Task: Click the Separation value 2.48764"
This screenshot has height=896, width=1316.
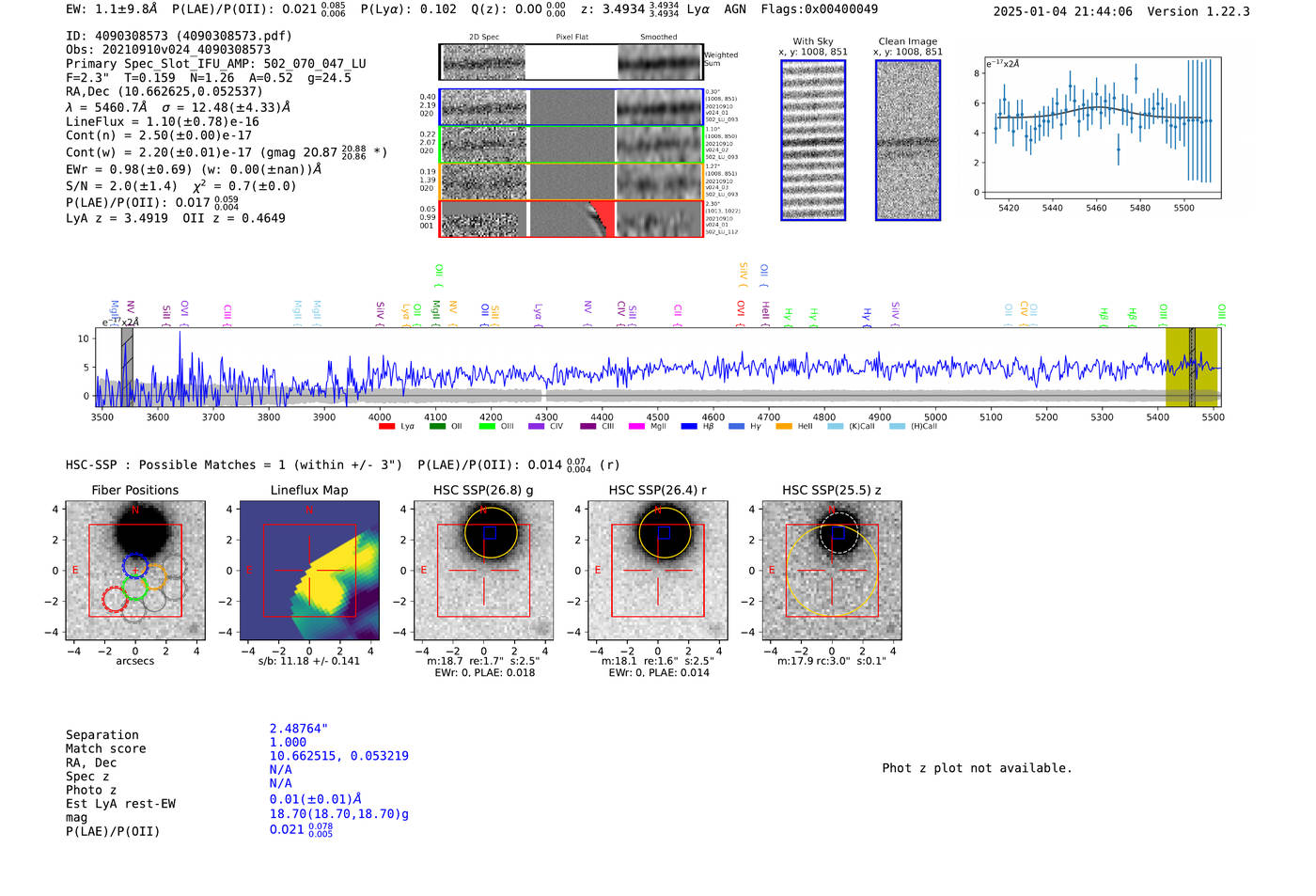Action: pos(299,729)
